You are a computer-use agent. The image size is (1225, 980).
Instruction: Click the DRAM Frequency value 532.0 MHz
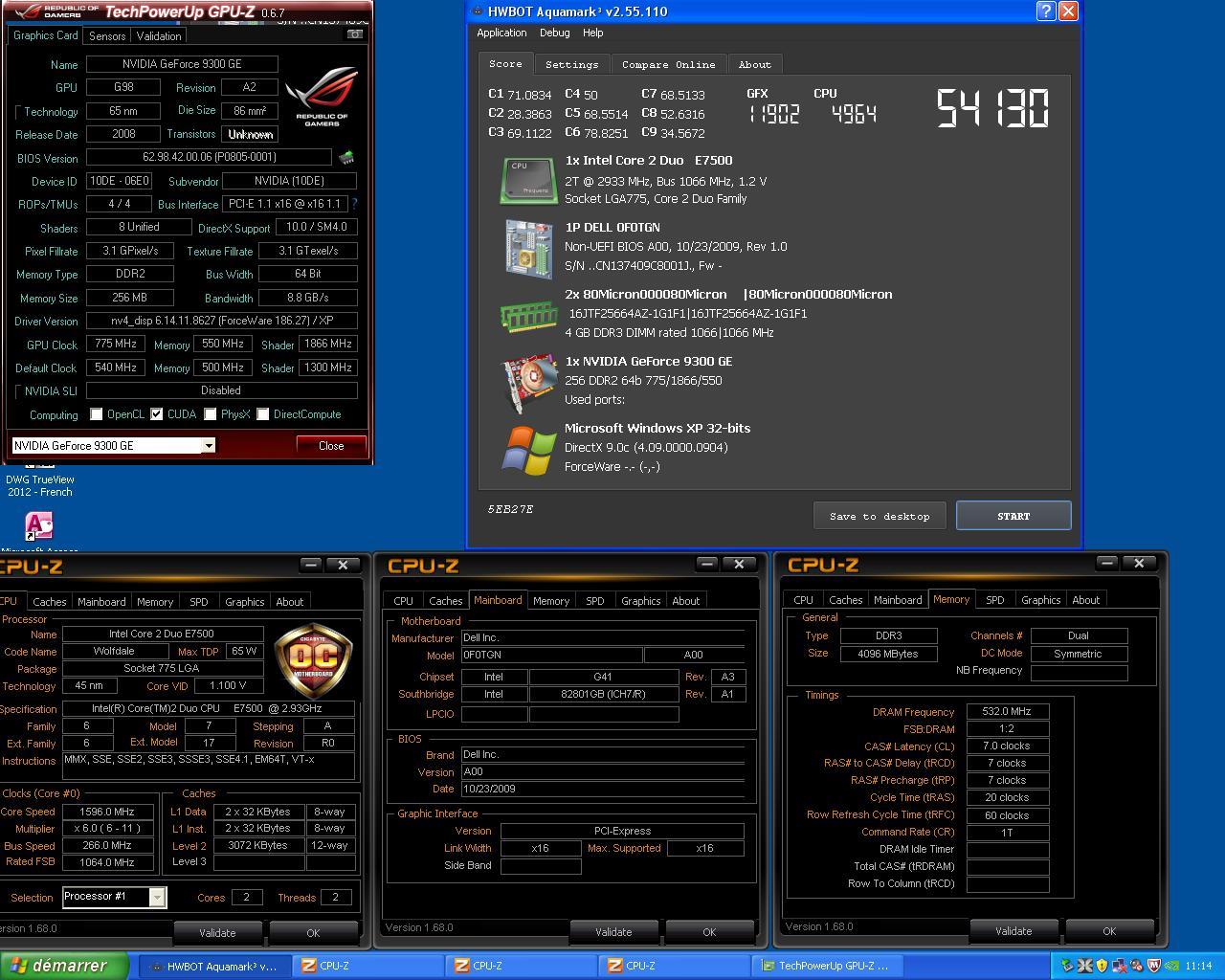[x=1007, y=711]
